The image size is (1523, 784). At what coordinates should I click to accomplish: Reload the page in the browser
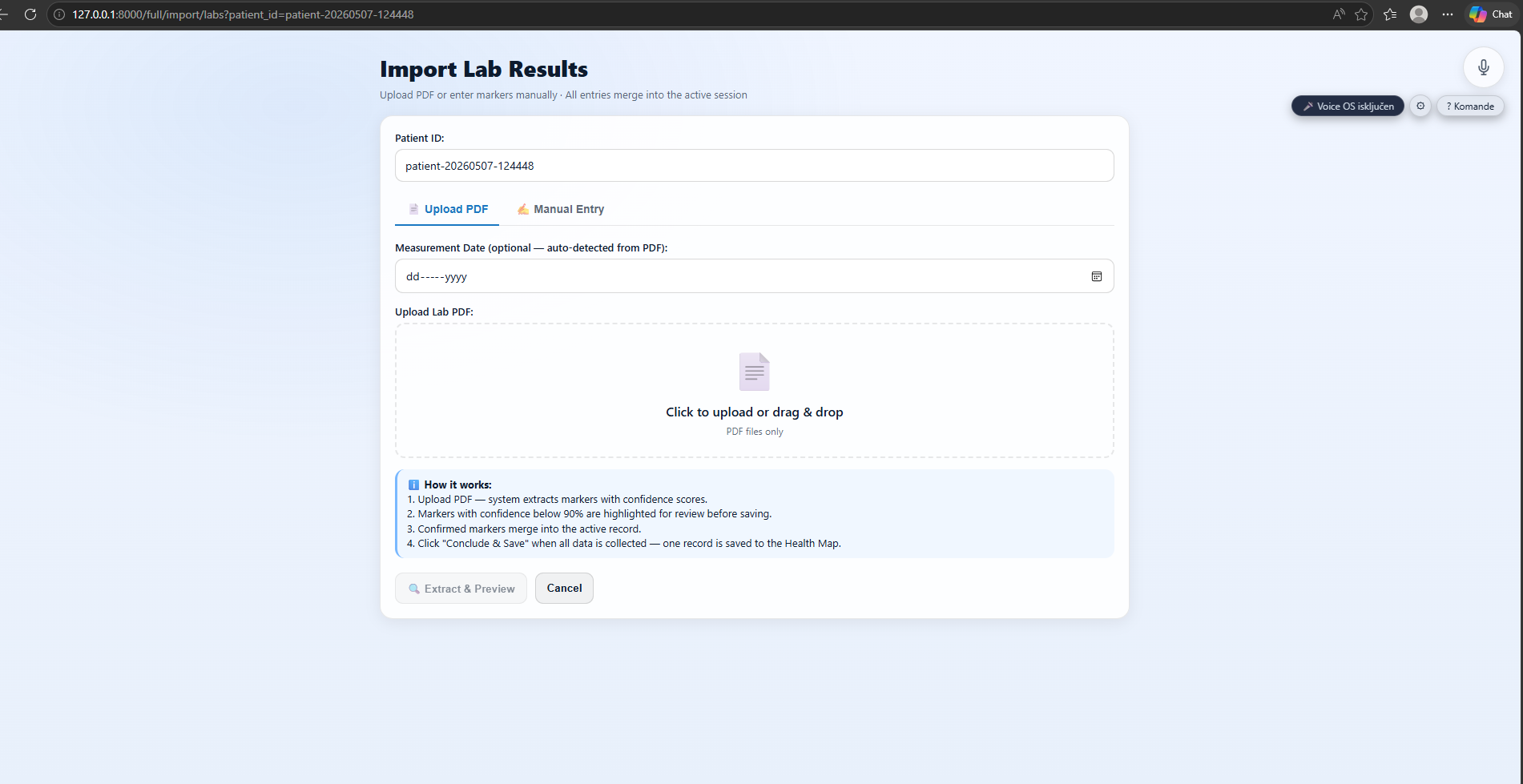click(30, 14)
